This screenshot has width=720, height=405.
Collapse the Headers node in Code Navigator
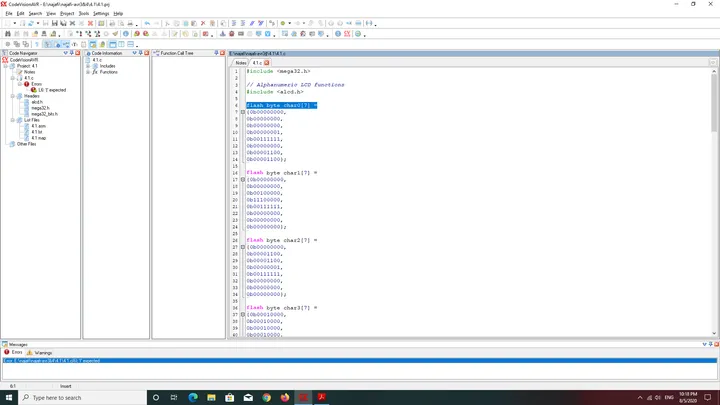(x=13, y=96)
